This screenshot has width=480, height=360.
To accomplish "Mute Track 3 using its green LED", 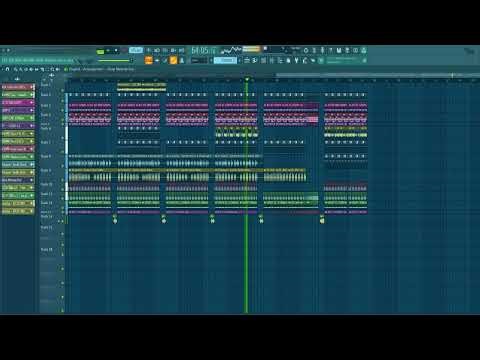I will (x=62, y=110).
